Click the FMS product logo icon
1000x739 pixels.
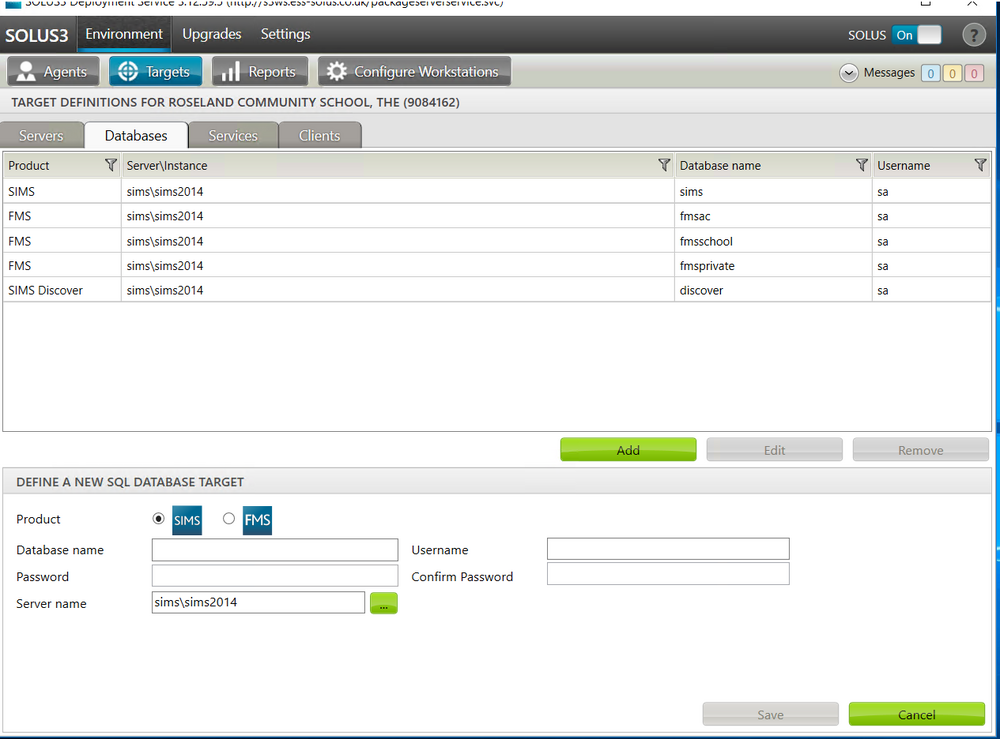click(257, 520)
